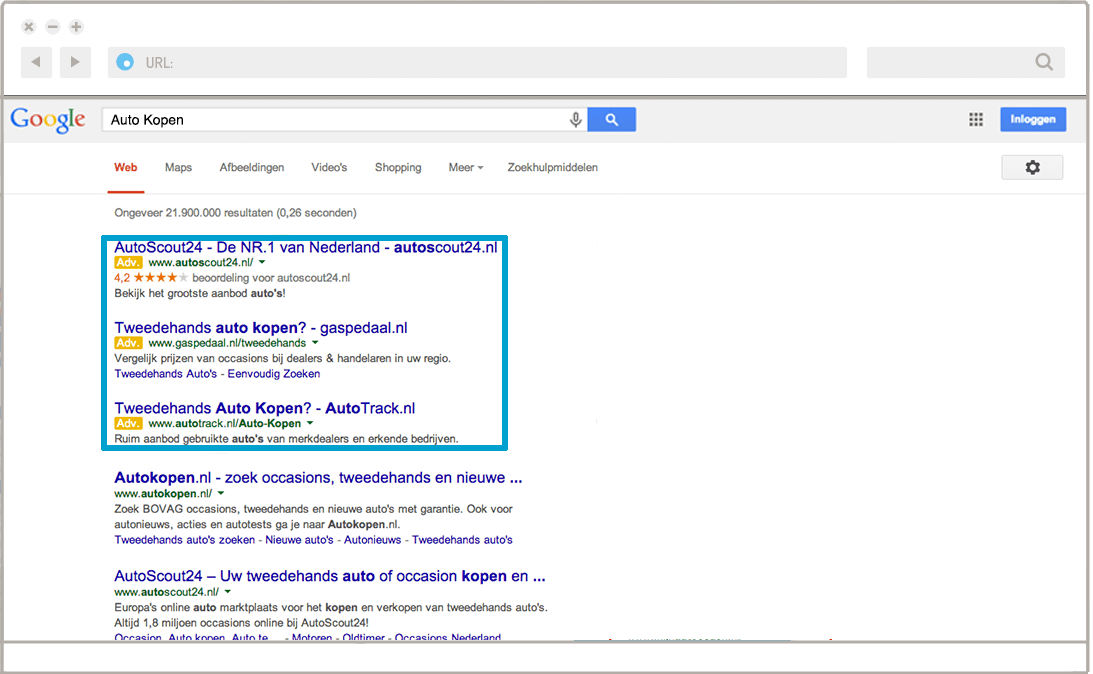Open the Google apps grid icon
Viewport: 1093px width, 674px height.
tap(976, 120)
